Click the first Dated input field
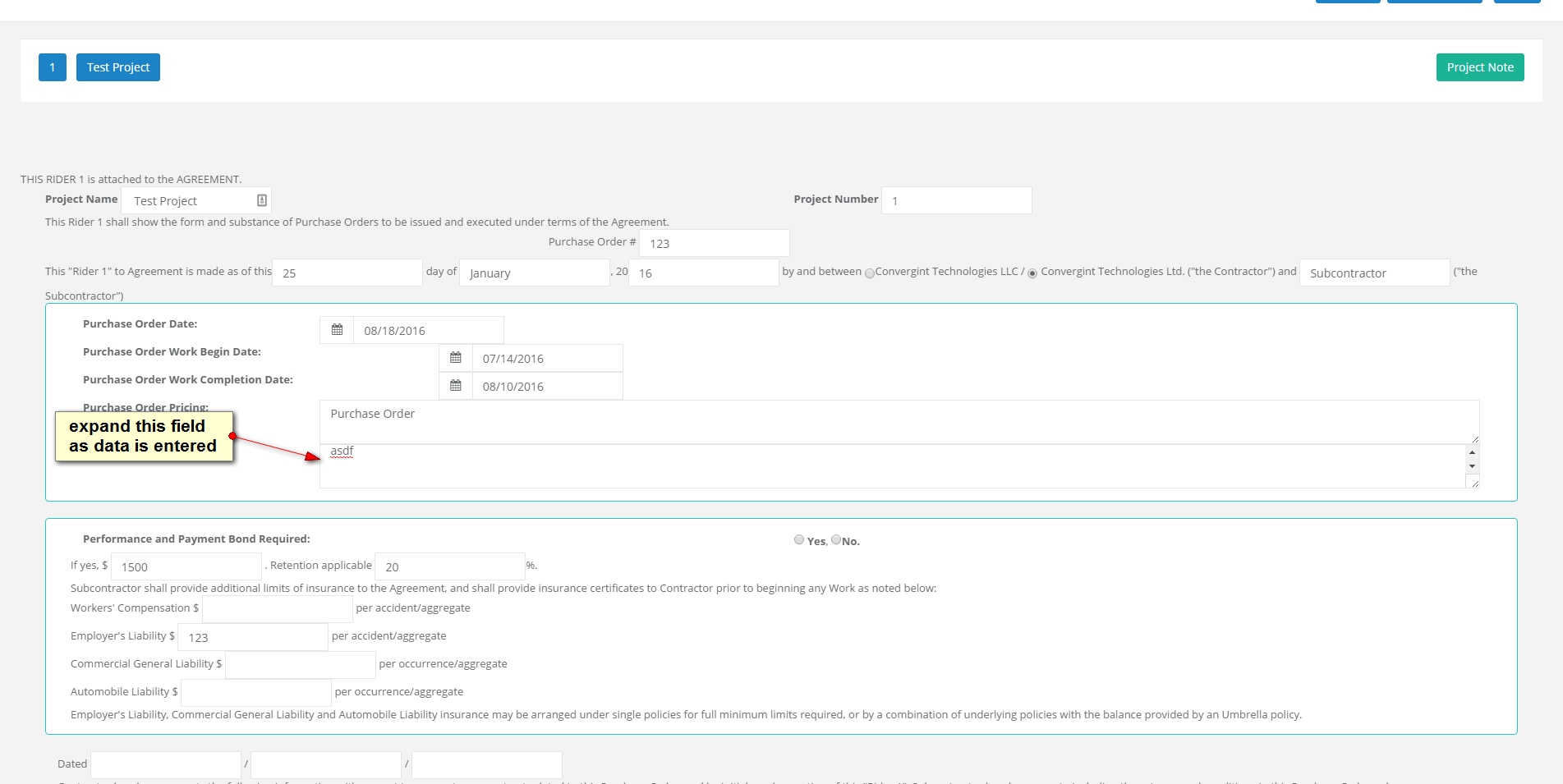Viewport: 1563px width, 784px height. 166,765
